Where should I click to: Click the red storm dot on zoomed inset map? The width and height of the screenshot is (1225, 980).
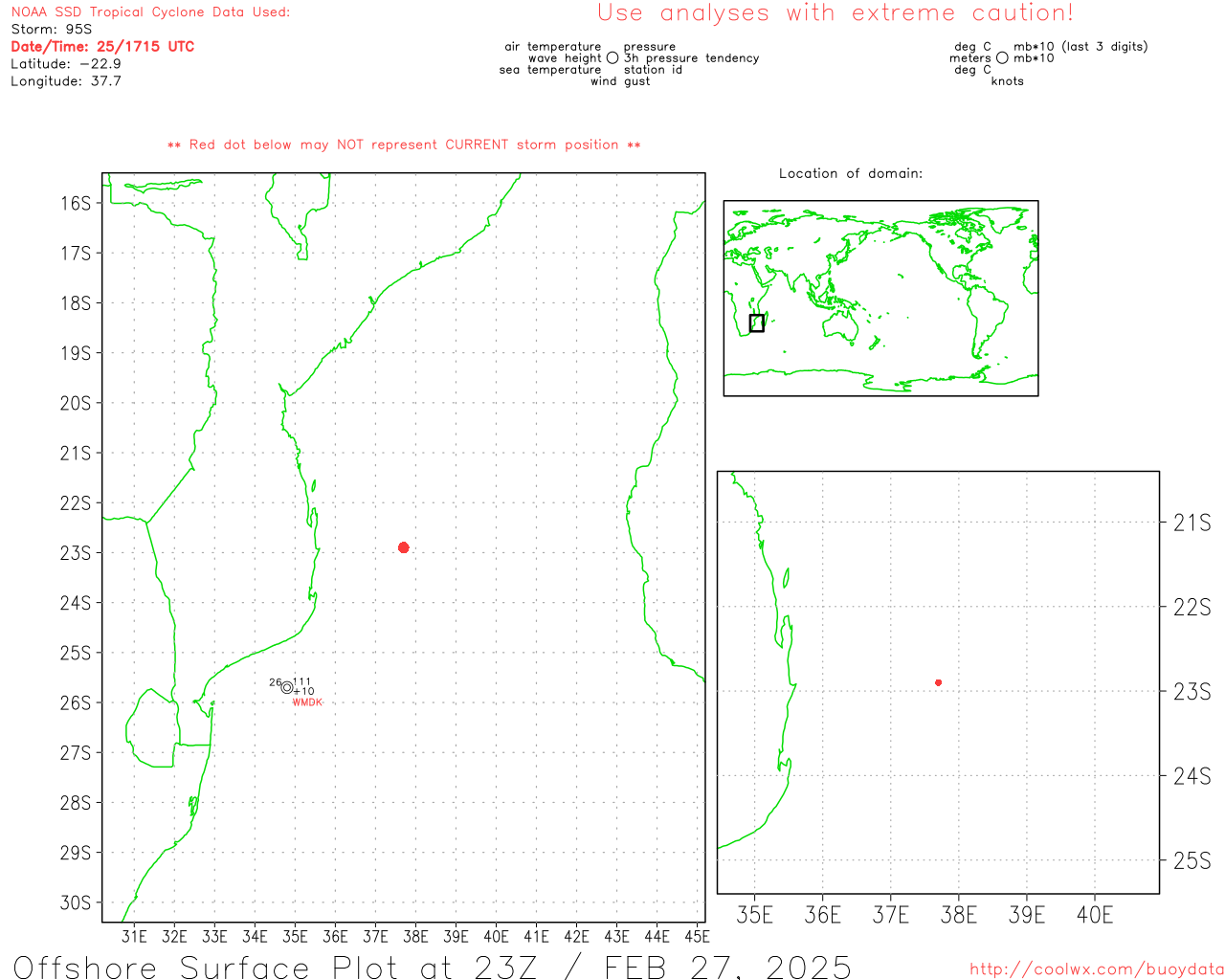(938, 682)
